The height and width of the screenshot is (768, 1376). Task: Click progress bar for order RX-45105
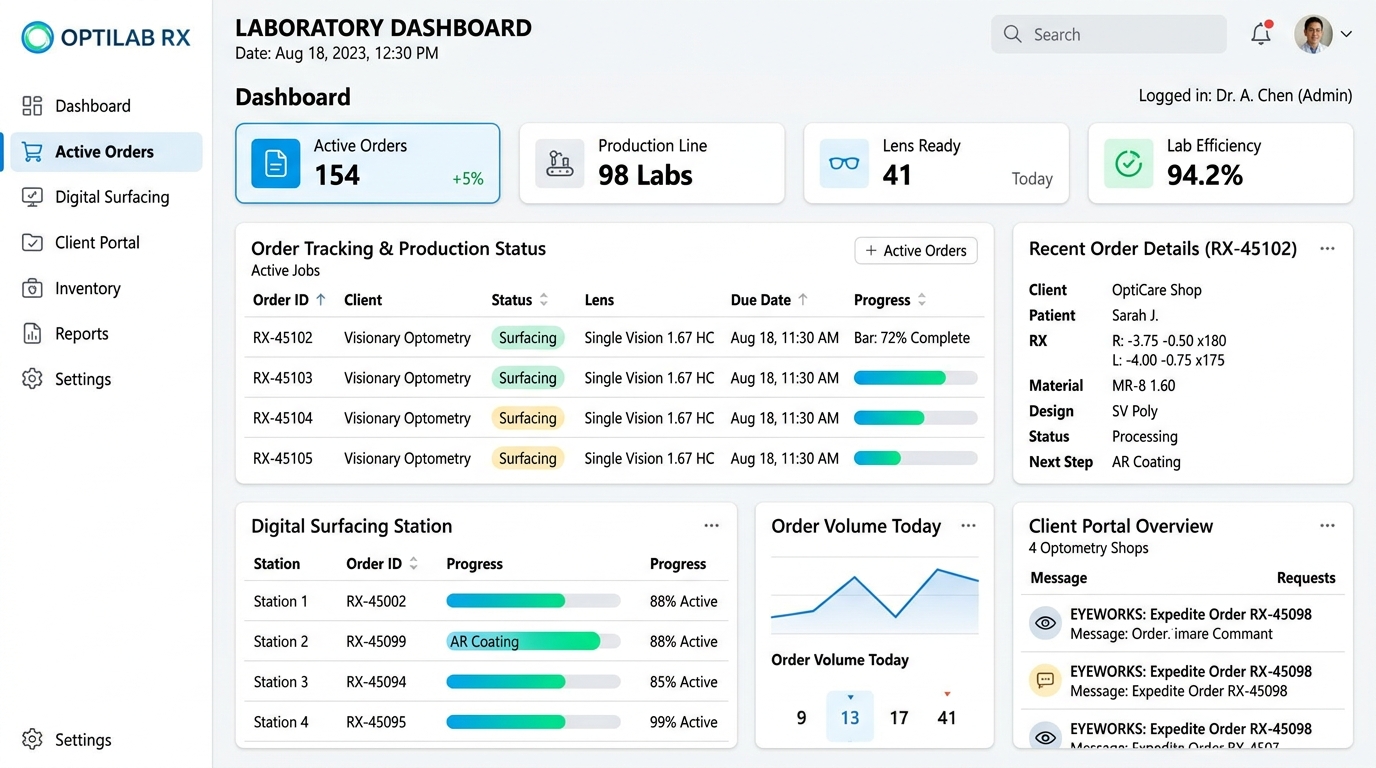coord(915,458)
